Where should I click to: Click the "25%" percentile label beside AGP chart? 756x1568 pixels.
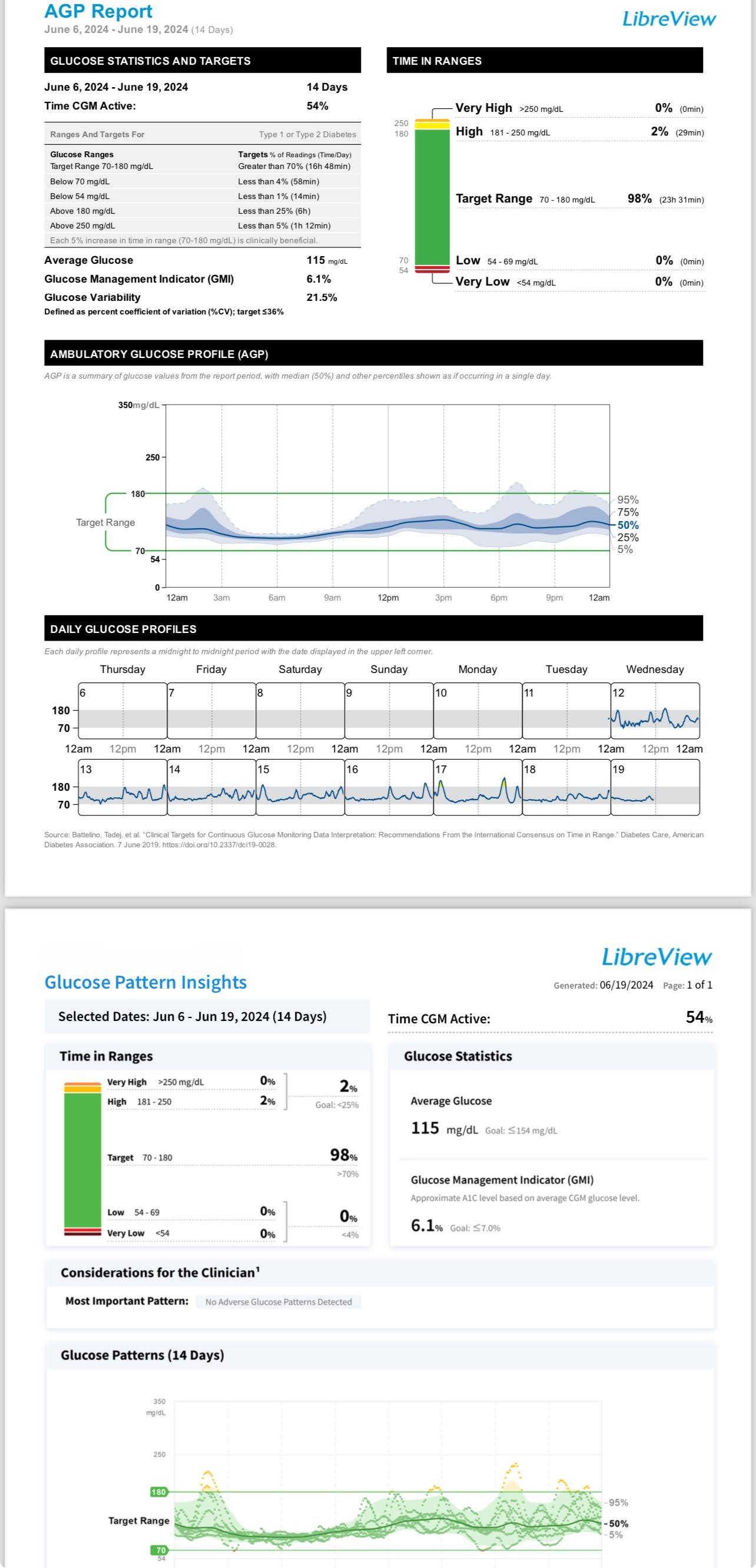coord(628,538)
